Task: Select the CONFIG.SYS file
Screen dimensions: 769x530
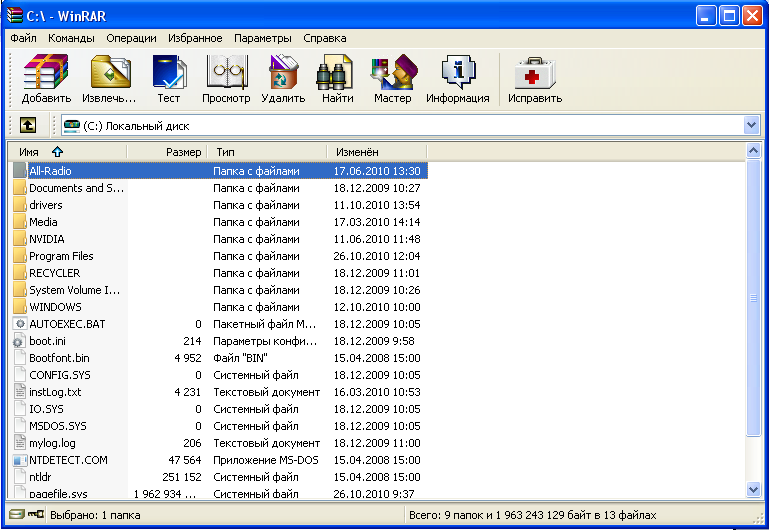Action: 60,375
